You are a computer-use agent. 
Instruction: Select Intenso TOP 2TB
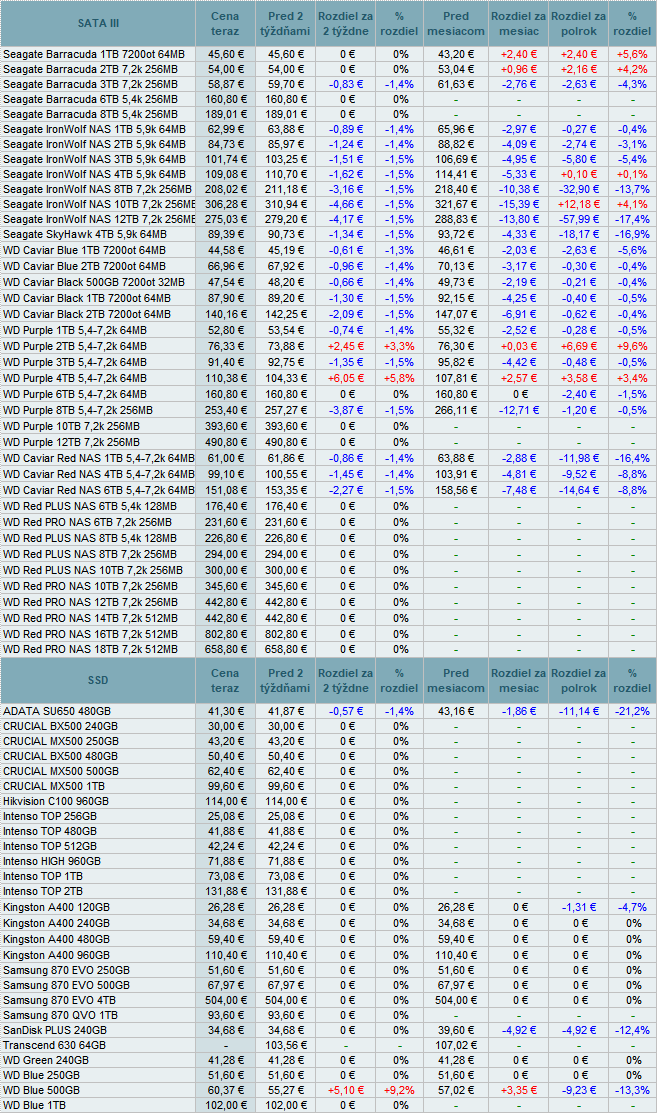click(x=43, y=891)
